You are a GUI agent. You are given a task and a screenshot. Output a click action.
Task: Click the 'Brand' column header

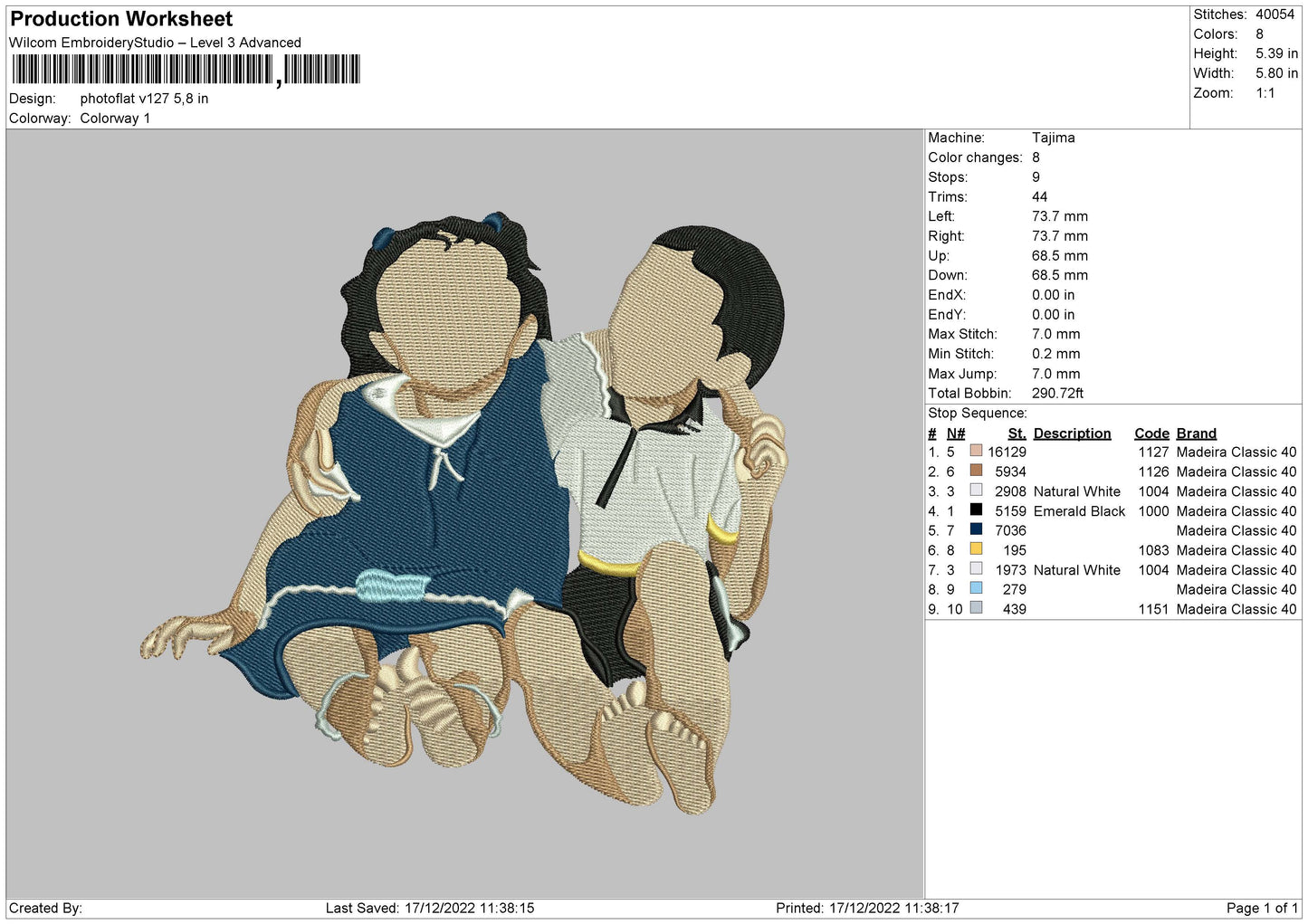coord(1197,433)
